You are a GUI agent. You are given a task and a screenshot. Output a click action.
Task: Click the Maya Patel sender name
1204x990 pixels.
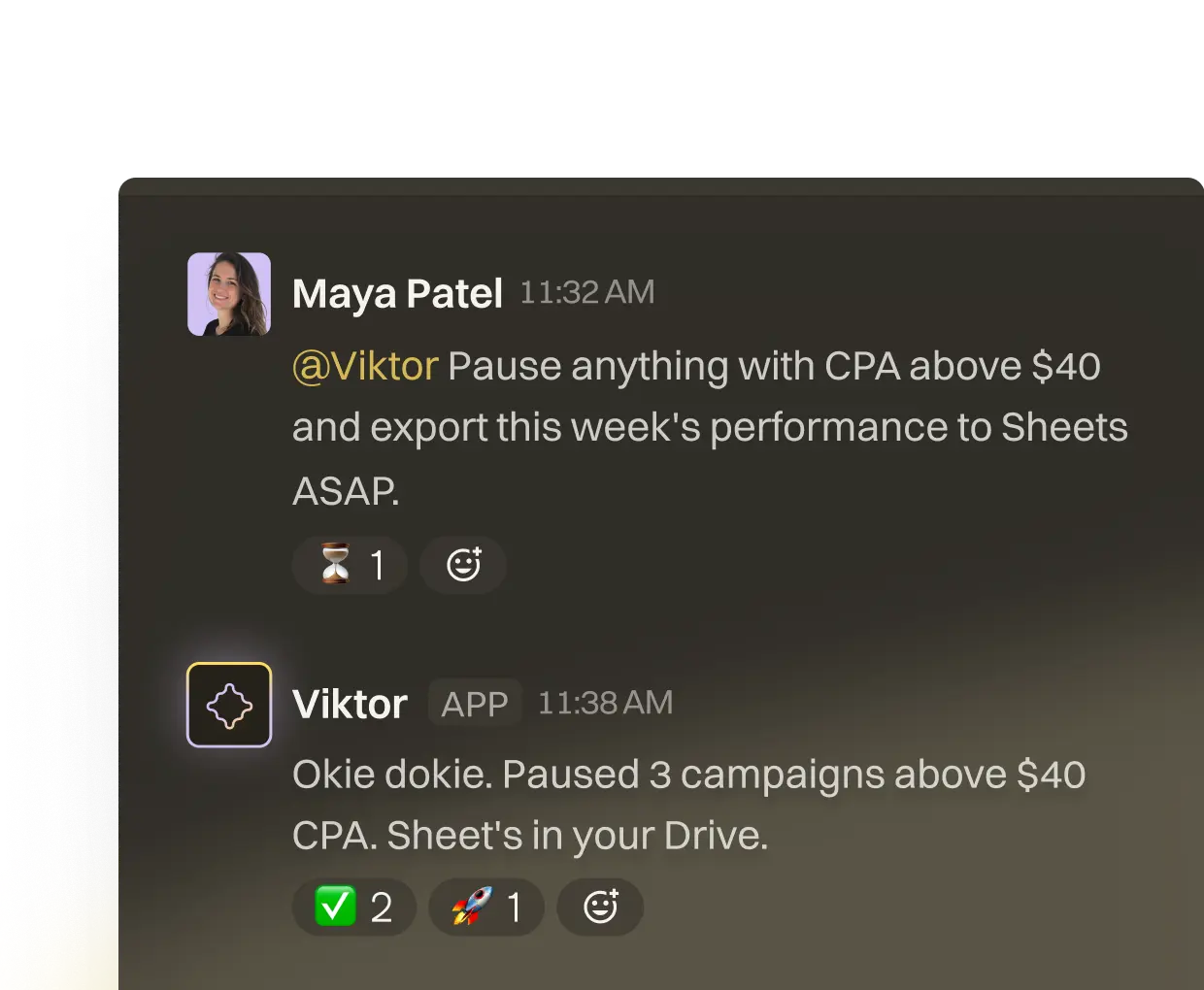point(397,294)
